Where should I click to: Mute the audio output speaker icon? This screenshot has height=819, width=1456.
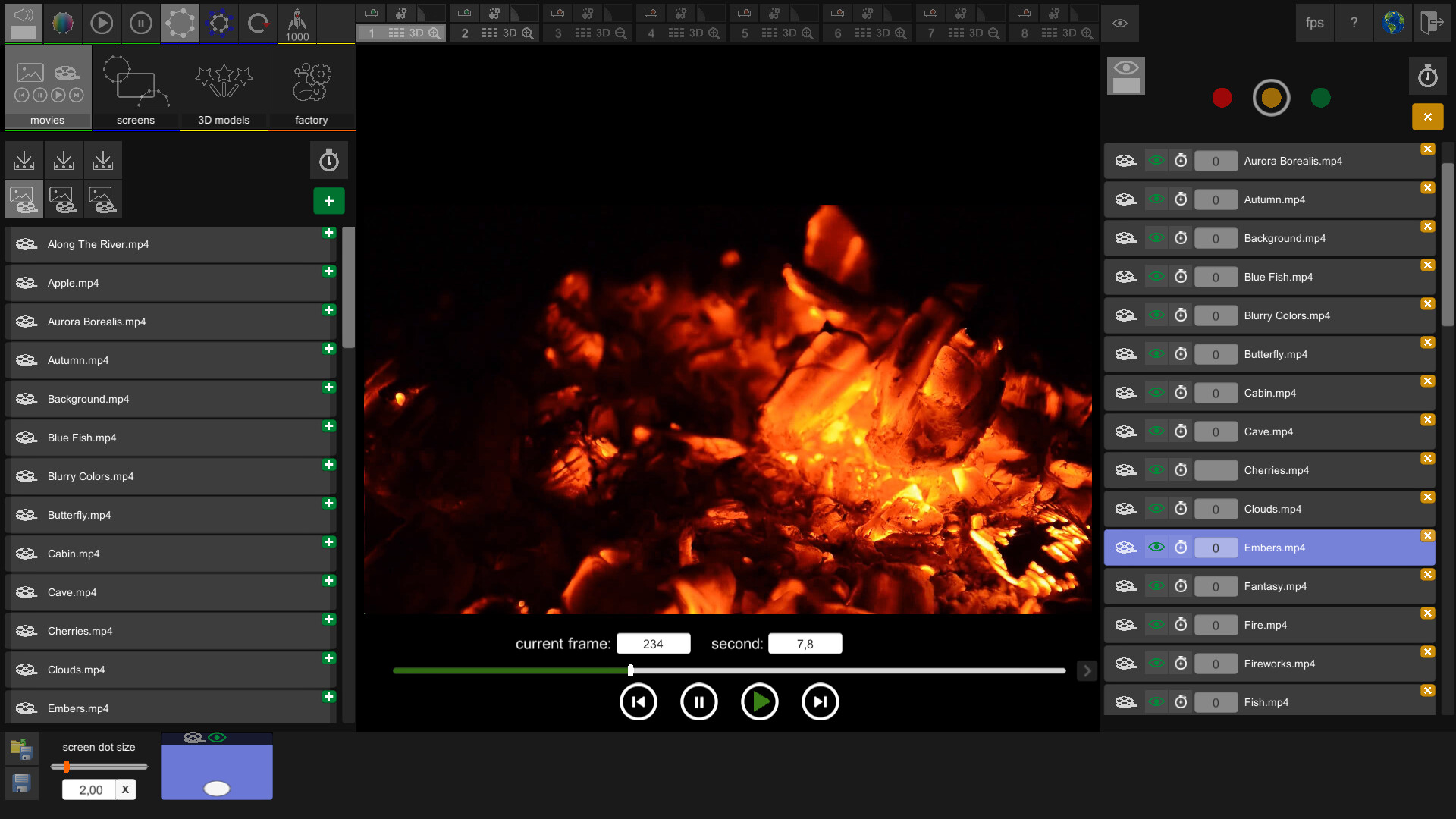tap(23, 23)
